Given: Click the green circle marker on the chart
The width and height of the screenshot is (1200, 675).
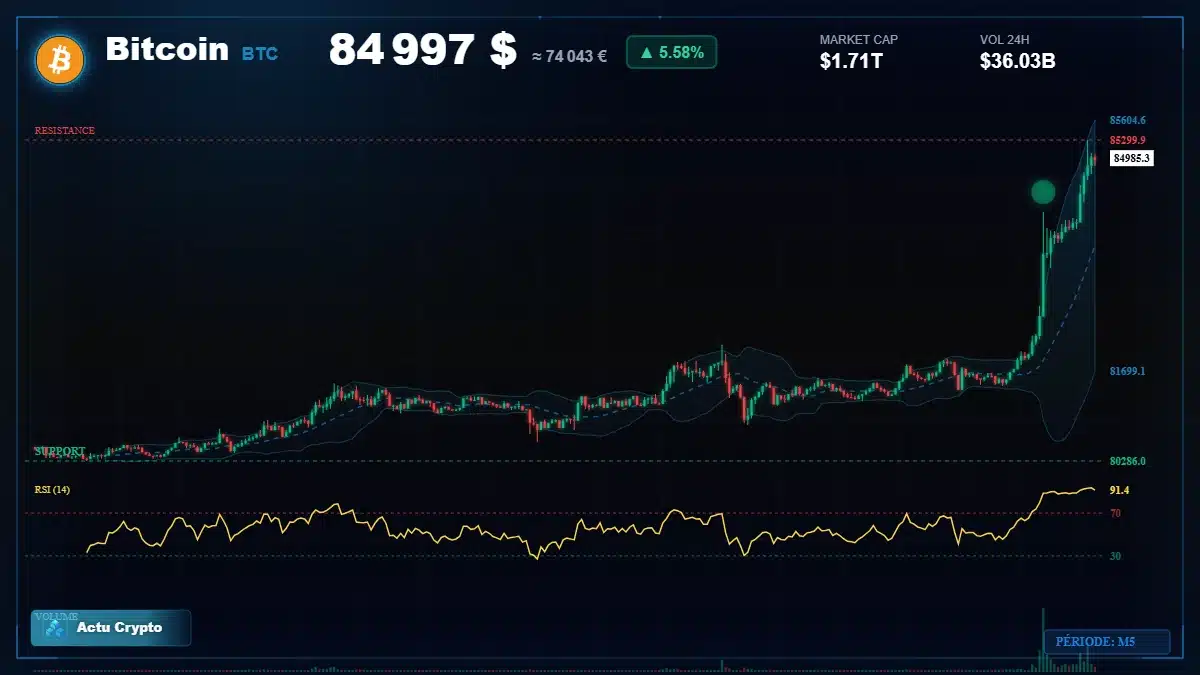Looking at the screenshot, I should click(x=1043, y=192).
